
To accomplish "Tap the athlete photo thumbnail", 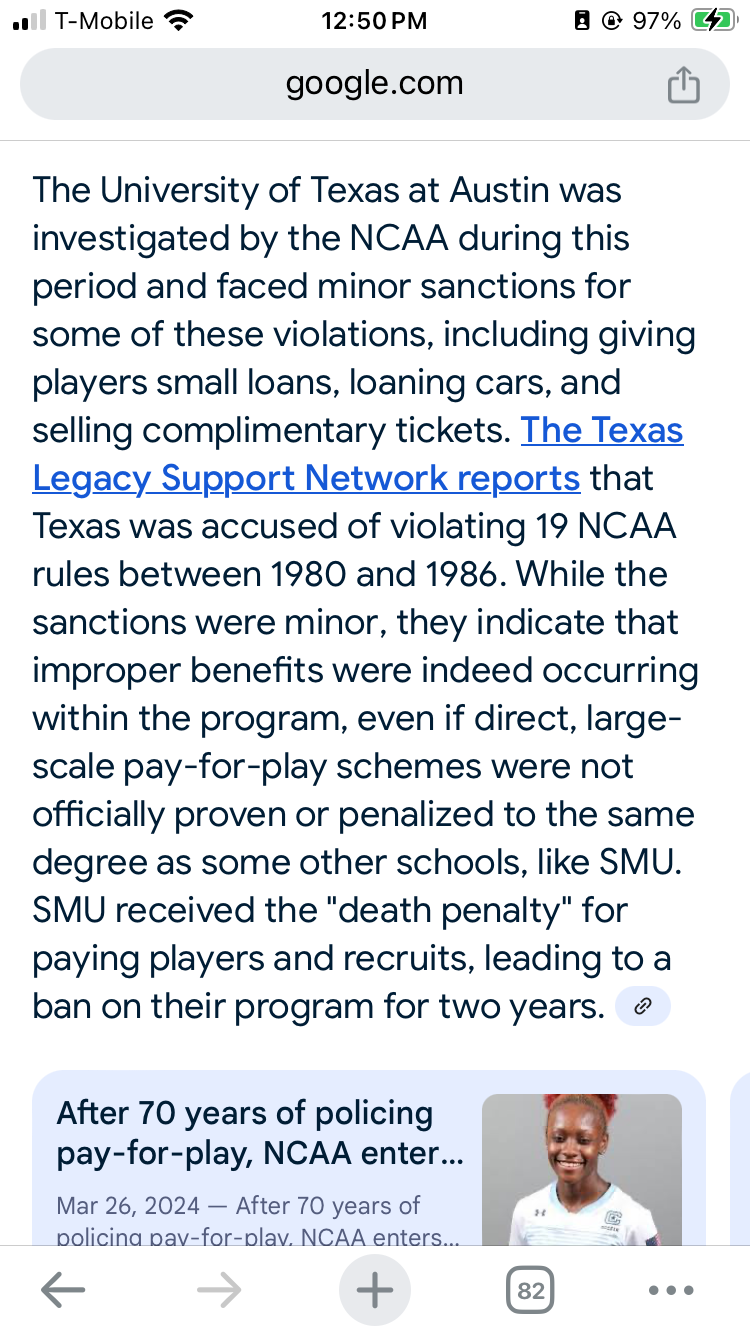I will pos(582,1170).
